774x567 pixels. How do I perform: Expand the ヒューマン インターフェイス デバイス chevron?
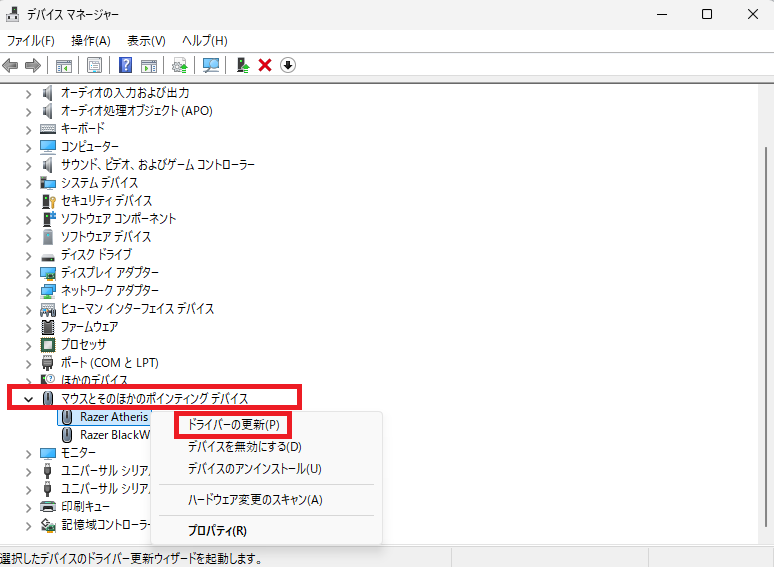pos(29,310)
